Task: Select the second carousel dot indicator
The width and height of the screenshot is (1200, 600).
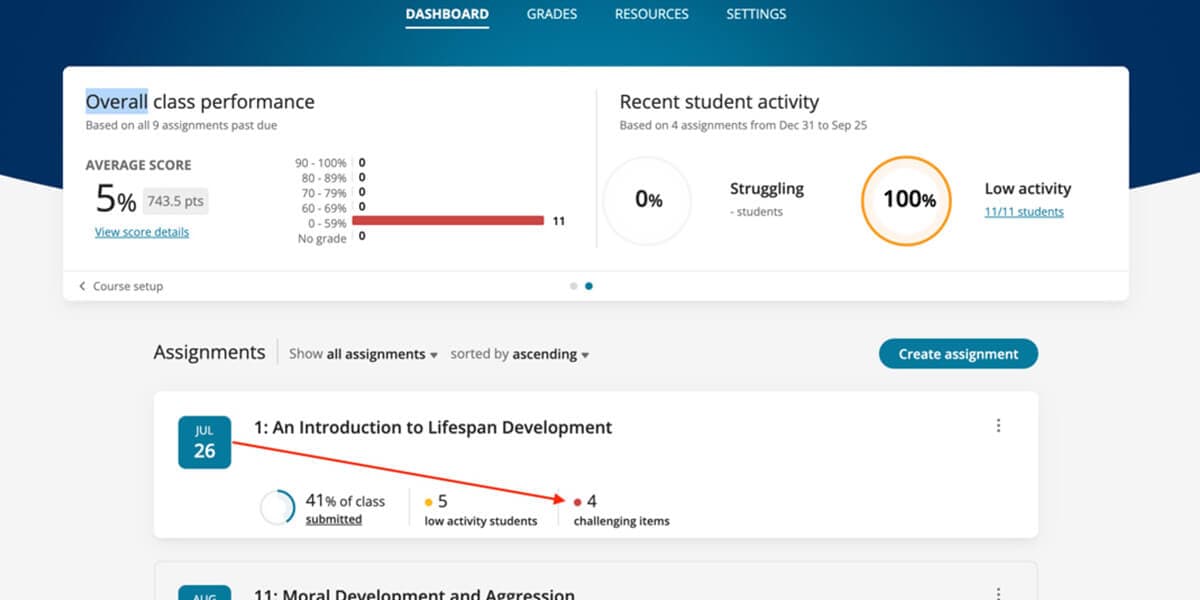Action: tap(589, 286)
